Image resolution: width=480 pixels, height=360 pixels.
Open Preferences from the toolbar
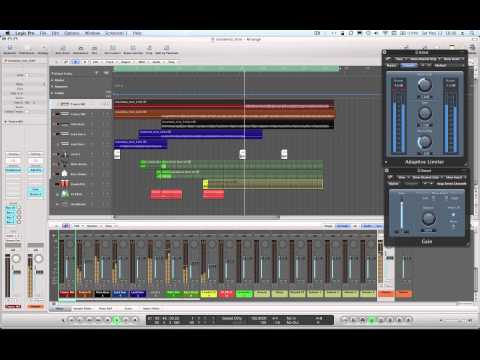point(26,49)
